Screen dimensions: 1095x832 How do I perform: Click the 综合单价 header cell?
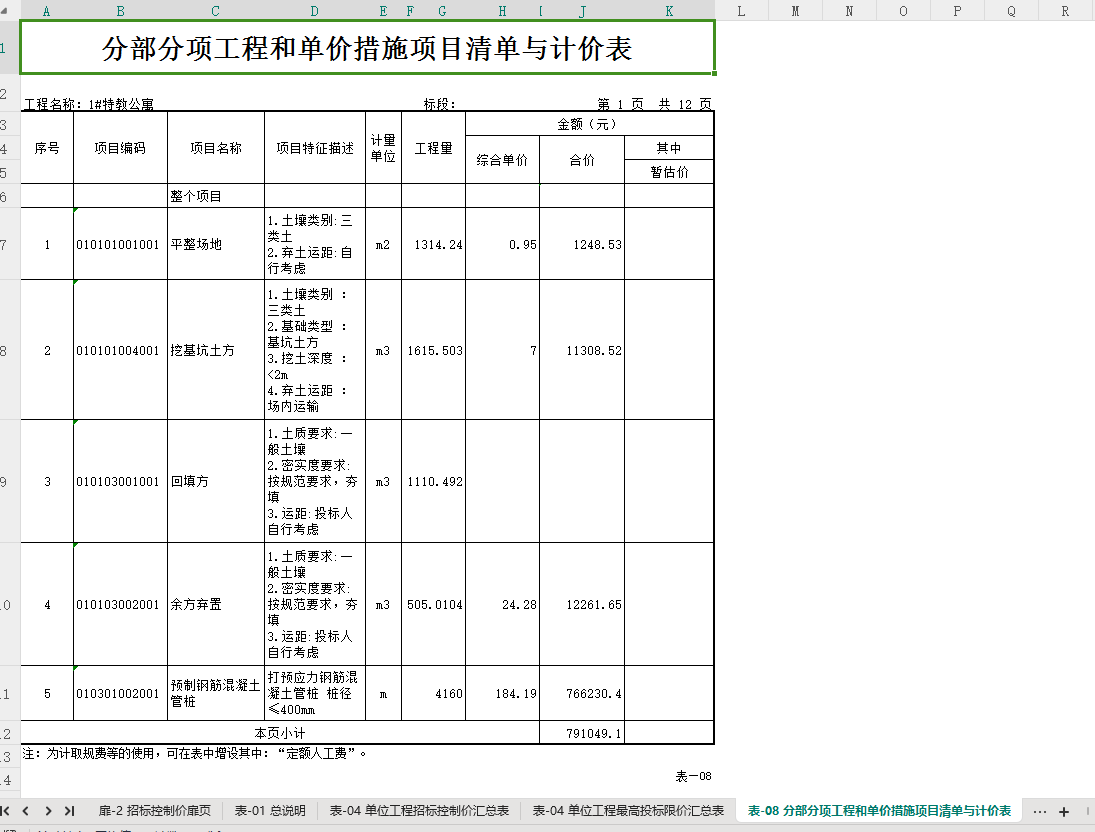502,160
